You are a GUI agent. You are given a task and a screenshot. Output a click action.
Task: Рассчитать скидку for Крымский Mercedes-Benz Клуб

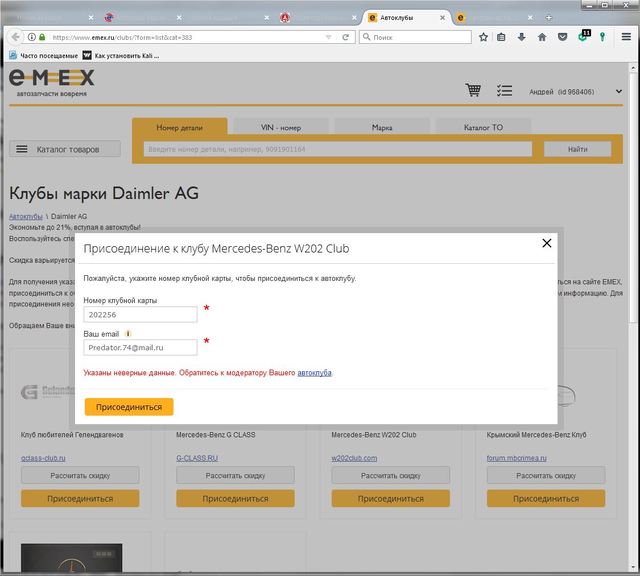click(x=546, y=476)
